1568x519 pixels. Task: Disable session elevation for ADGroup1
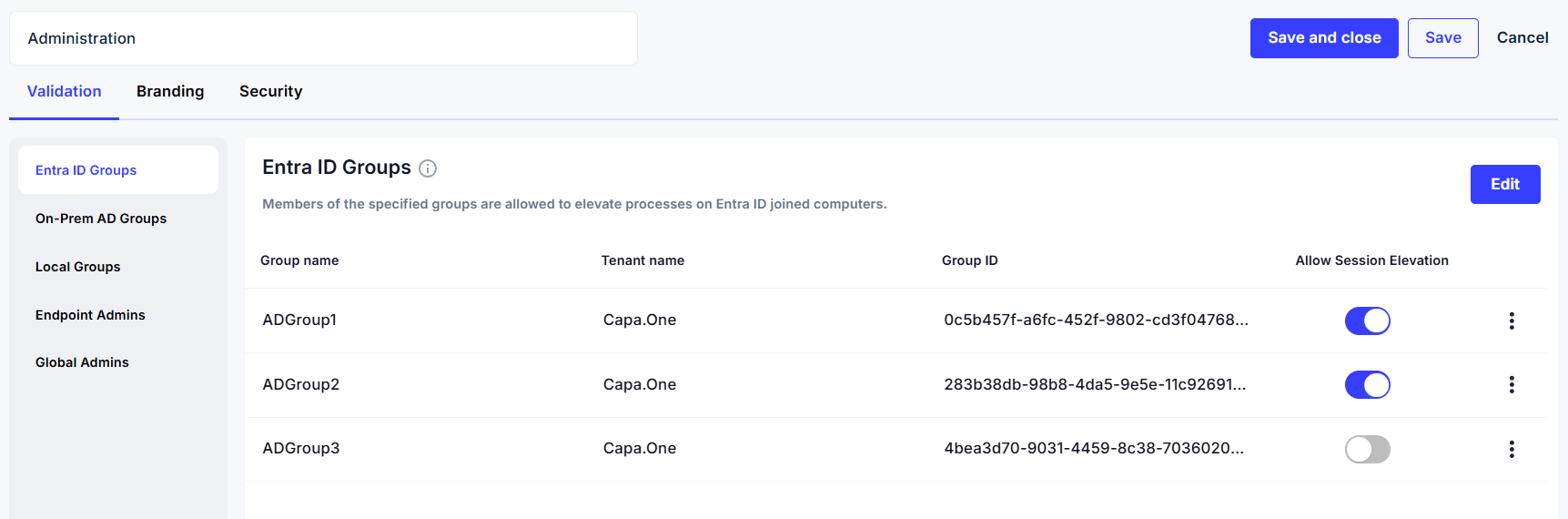pos(1368,321)
